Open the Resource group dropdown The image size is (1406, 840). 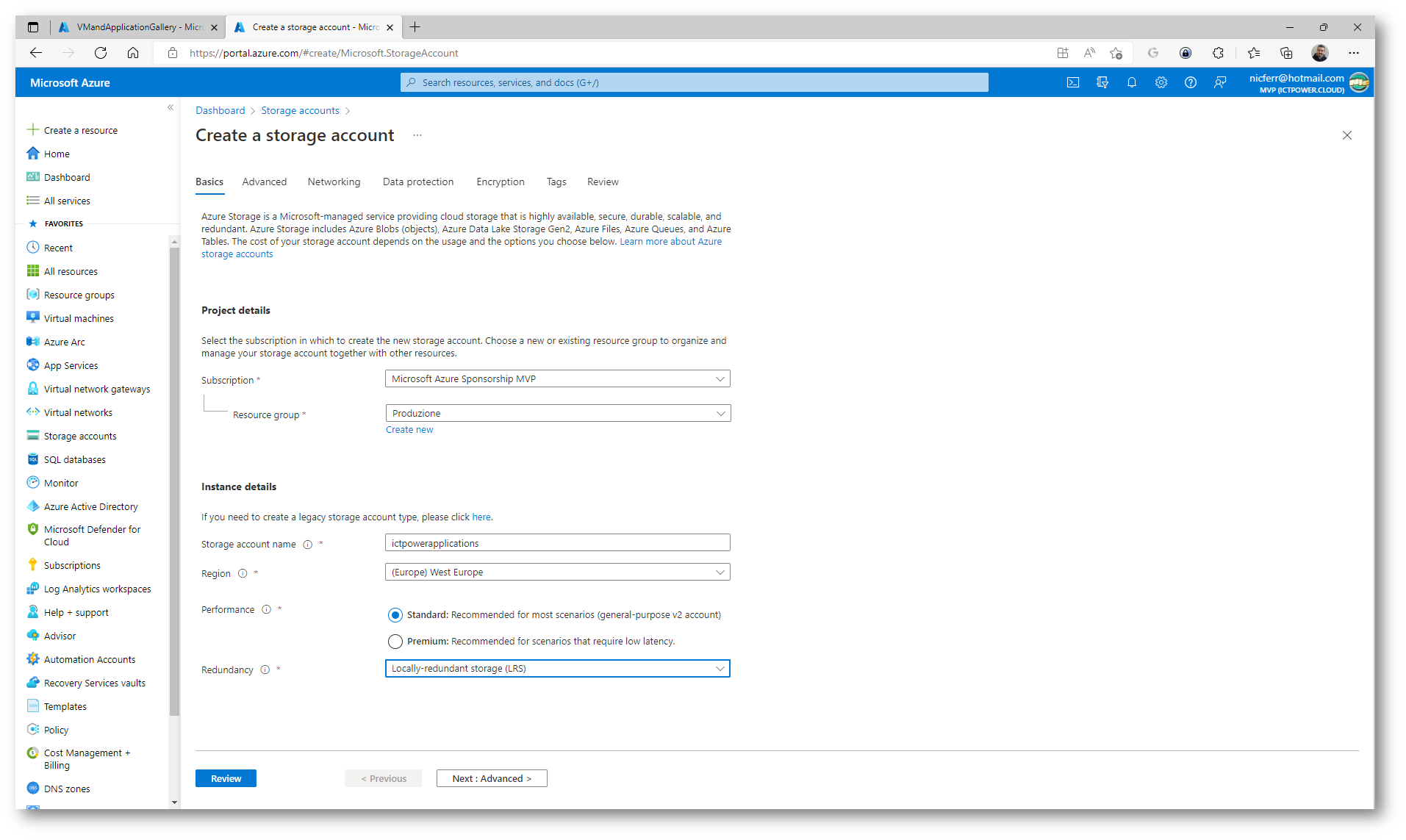(558, 413)
